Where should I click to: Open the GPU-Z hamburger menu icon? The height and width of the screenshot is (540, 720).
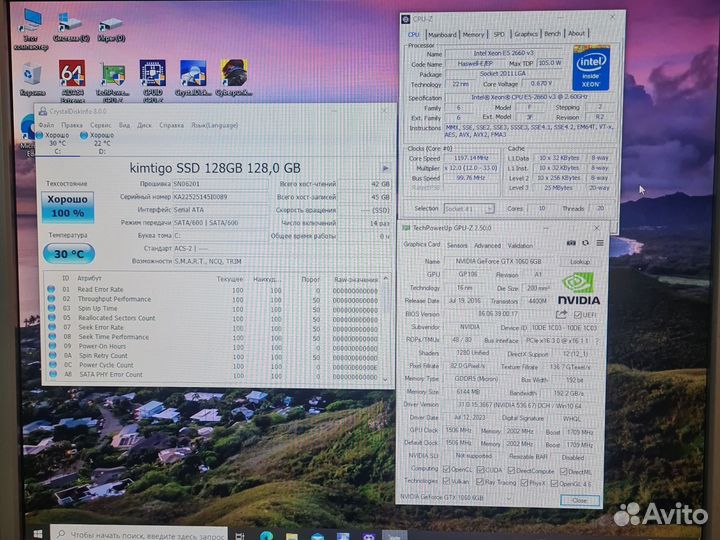click(x=600, y=243)
